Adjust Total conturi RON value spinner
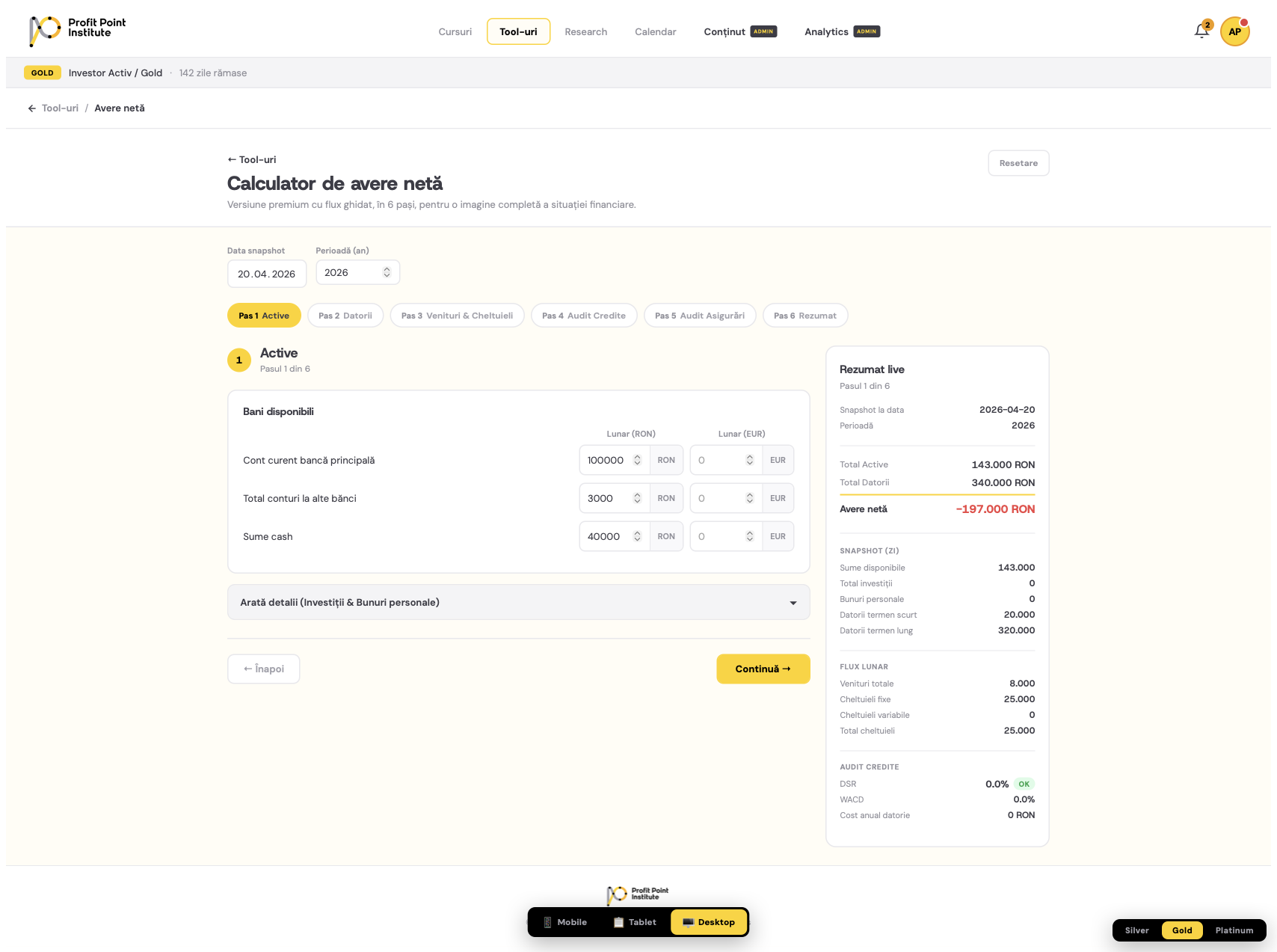 [637, 498]
